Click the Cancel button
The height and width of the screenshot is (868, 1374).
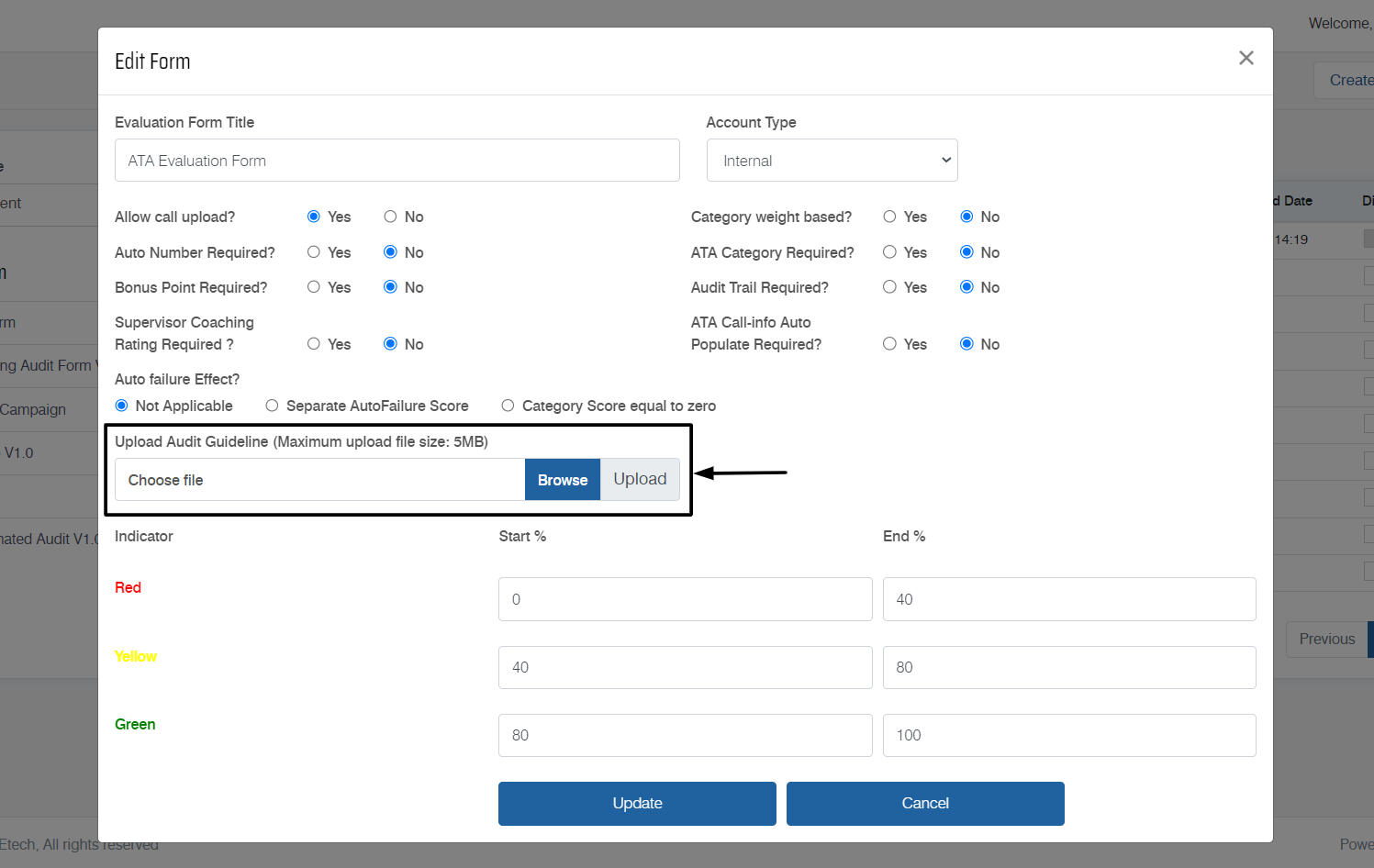924,803
